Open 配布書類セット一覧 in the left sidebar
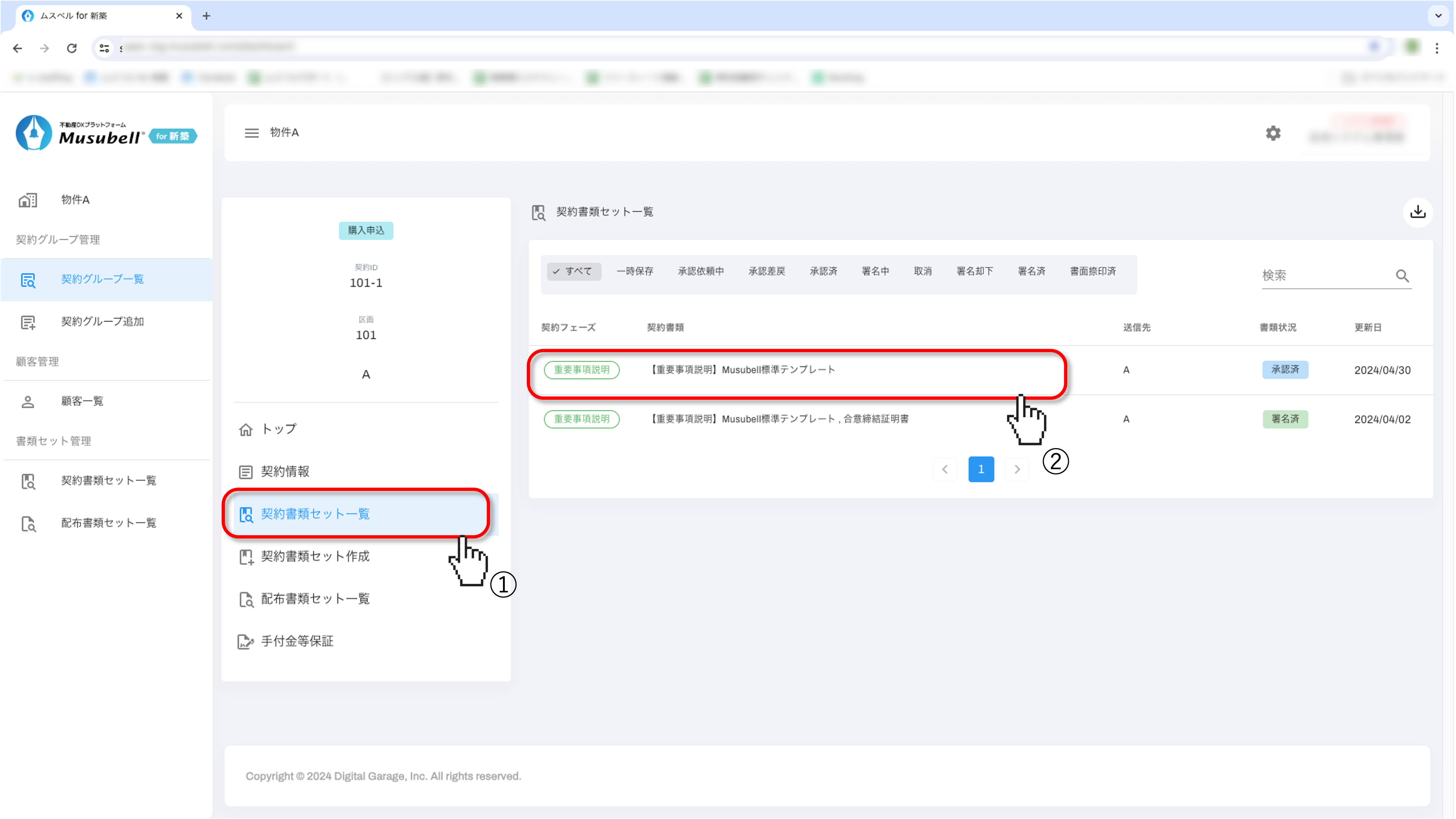 point(108,523)
